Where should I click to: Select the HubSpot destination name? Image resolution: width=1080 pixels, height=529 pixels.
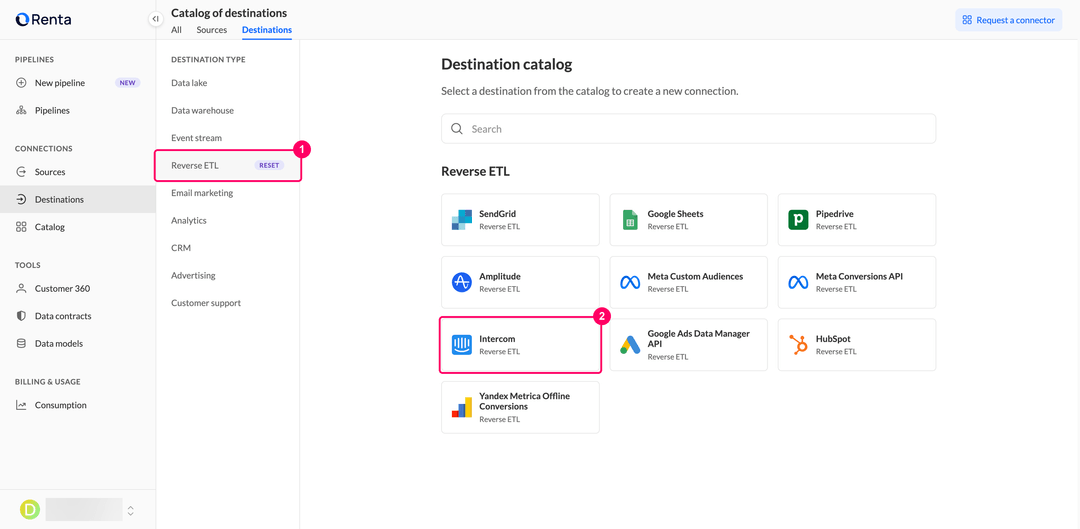[833, 339]
